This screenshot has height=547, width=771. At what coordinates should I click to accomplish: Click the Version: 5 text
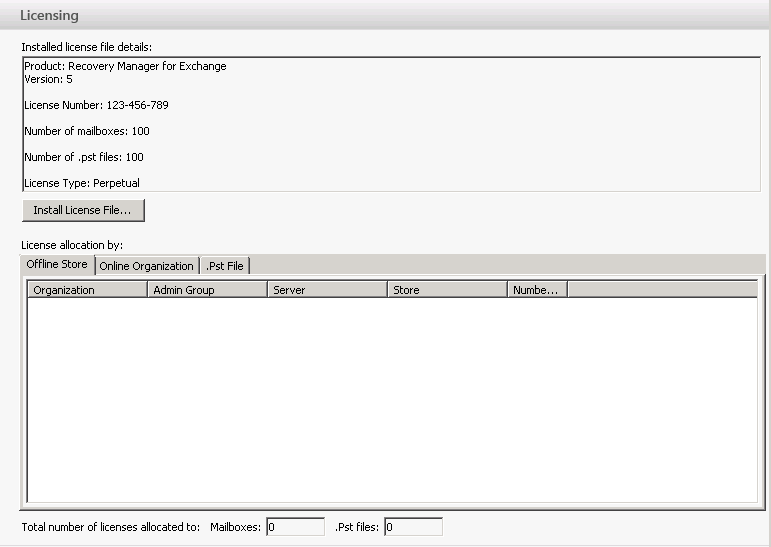[48, 79]
